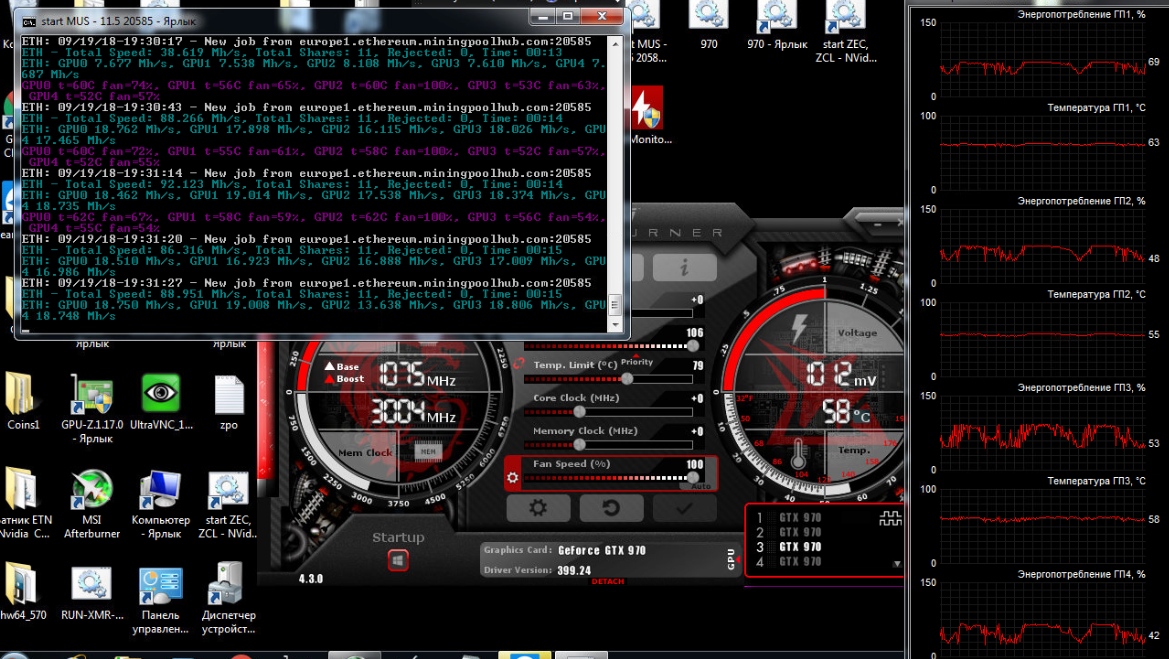Reset Afterburner settings with circular arrow button
This screenshot has height=659, width=1169.
[611, 508]
